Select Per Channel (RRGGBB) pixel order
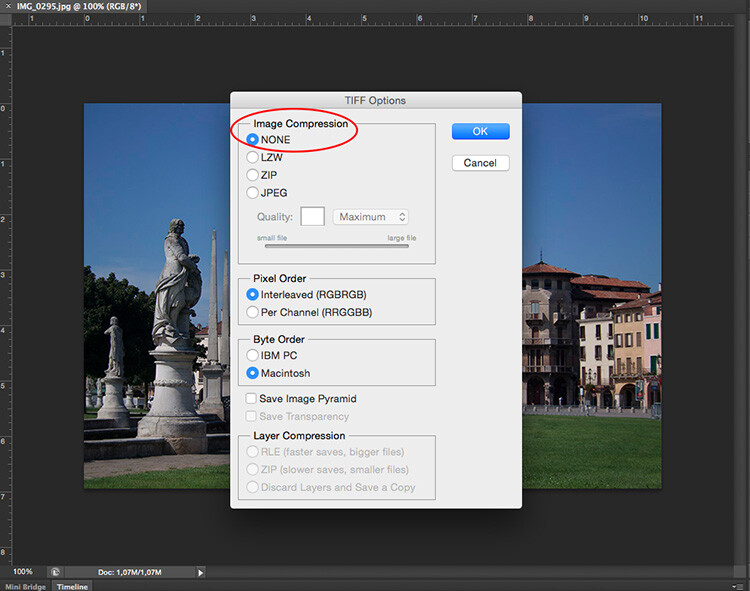Viewport: 750px width, 591px height. coord(252,312)
